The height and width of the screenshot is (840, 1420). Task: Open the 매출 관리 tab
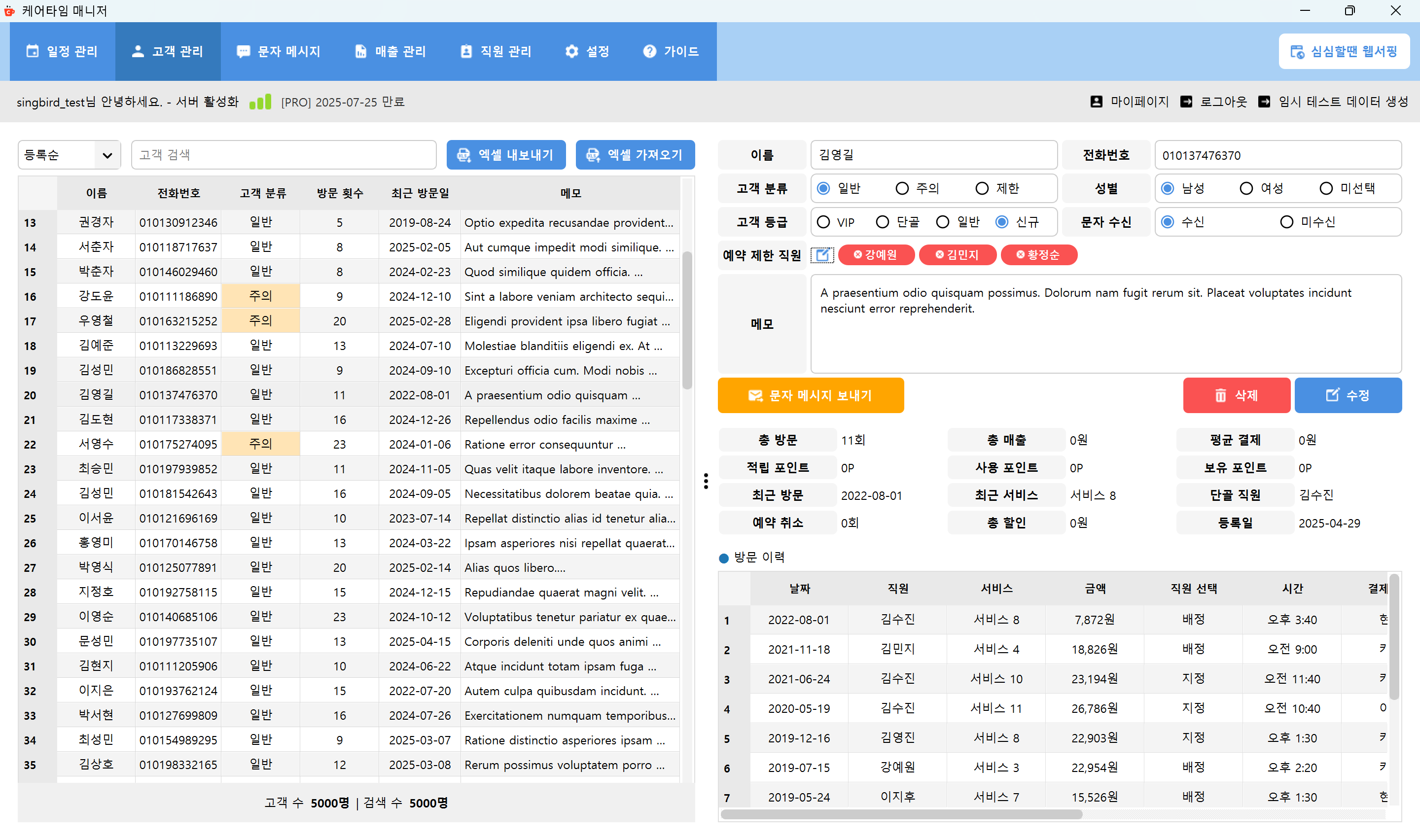(390, 51)
